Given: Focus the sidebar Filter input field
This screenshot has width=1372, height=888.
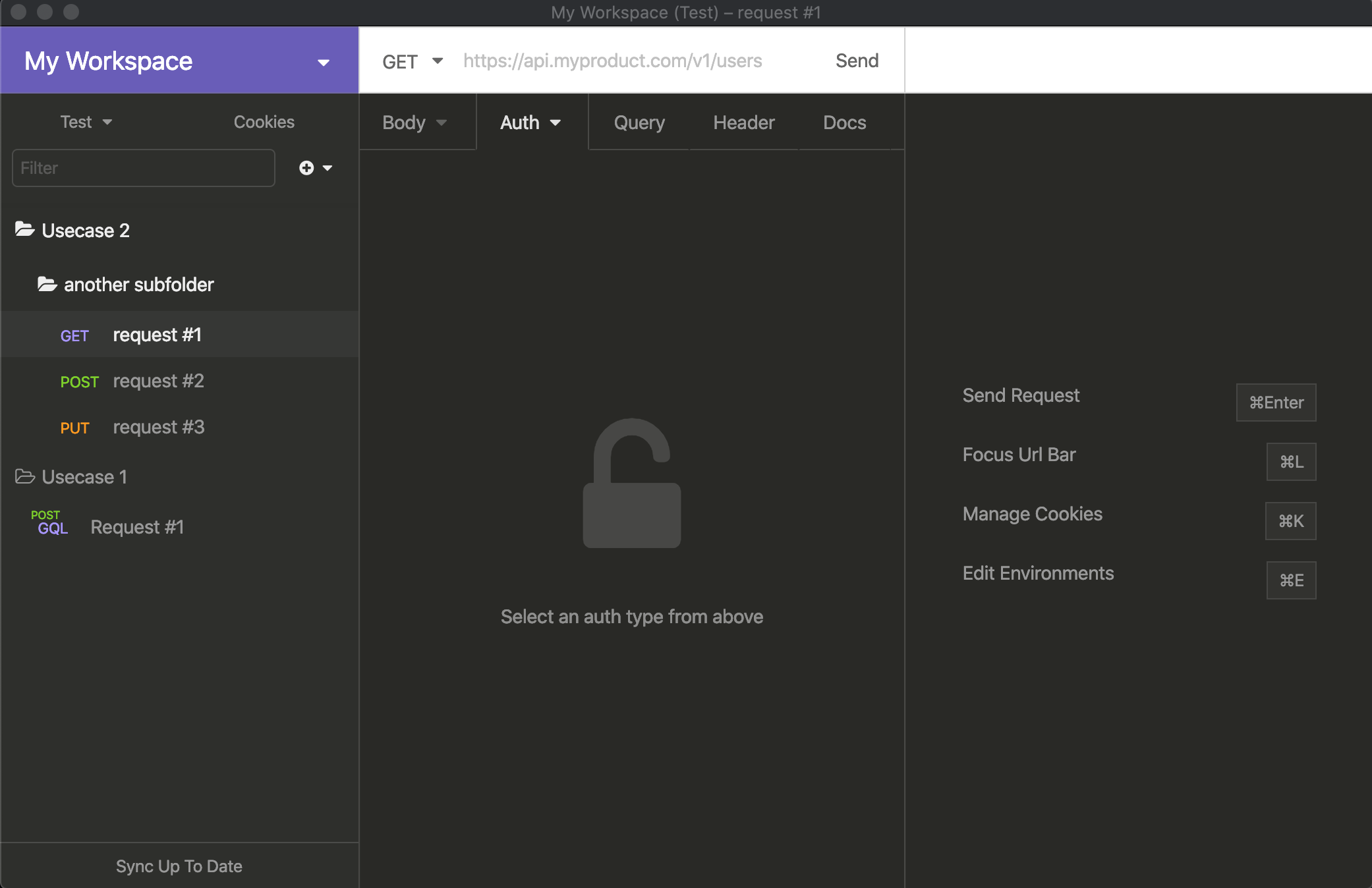Looking at the screenshot, I should point(143,168).
